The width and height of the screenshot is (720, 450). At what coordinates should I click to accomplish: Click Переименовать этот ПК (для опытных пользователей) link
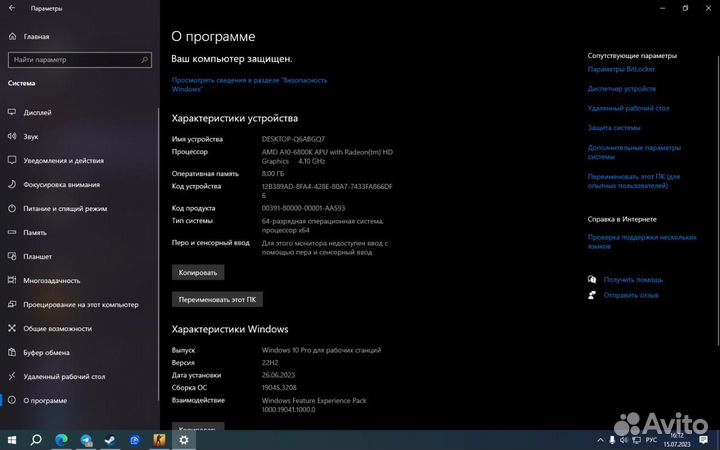click(x=634, y=181)
